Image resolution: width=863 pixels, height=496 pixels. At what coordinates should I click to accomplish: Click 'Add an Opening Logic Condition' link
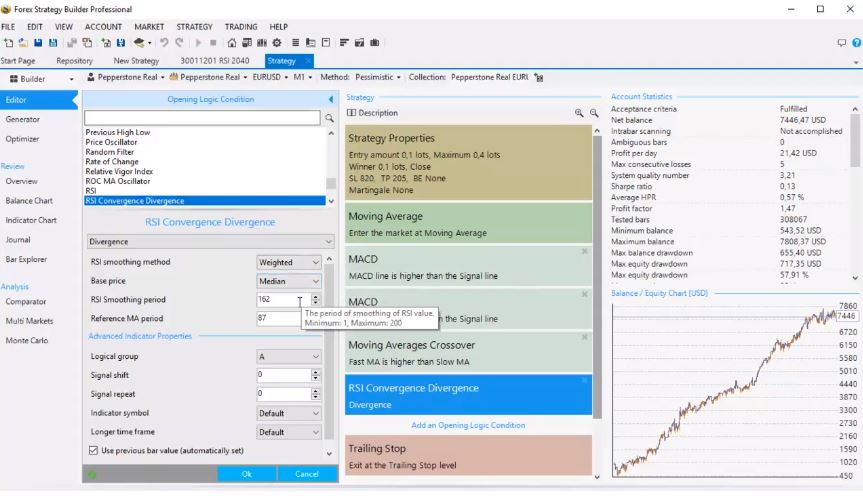(x=468, y=425)
